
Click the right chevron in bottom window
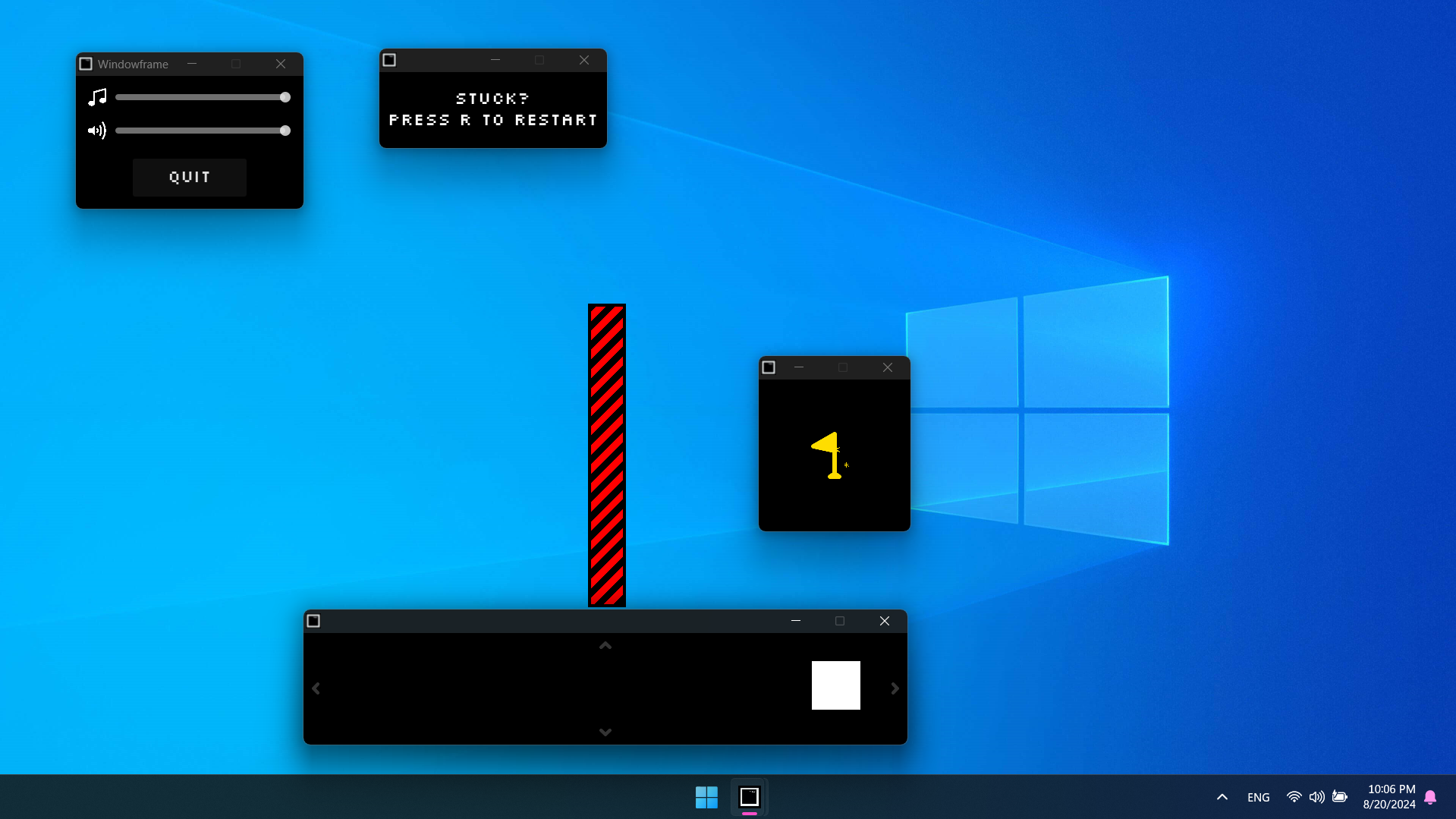click(x=895, y=688)
